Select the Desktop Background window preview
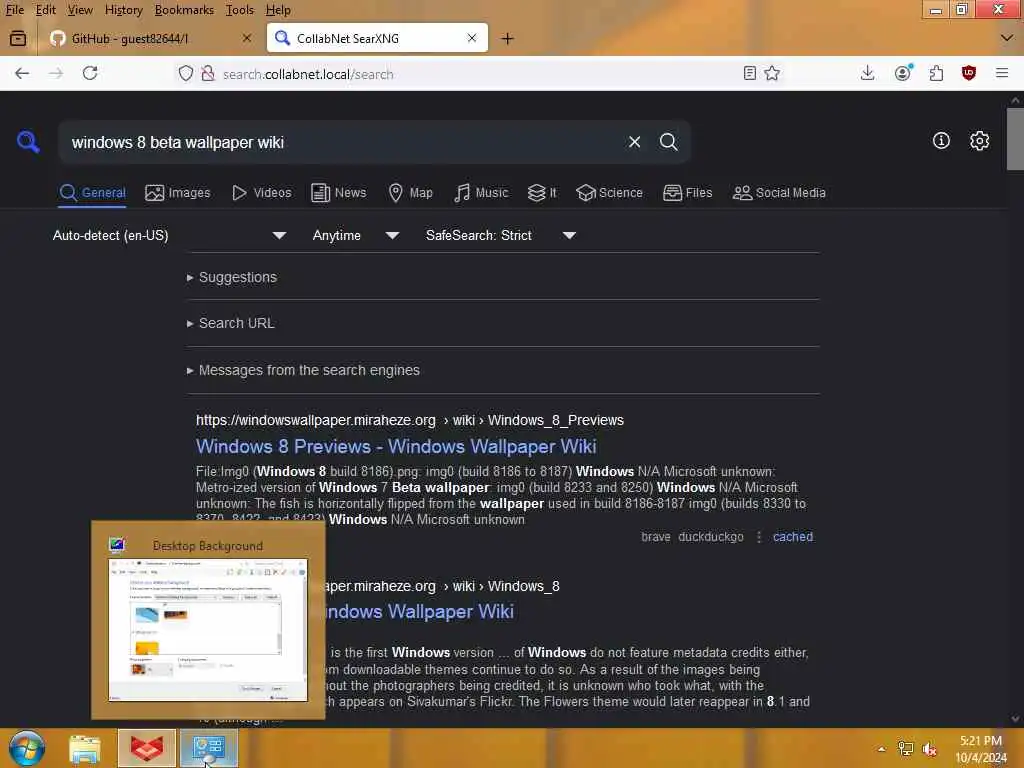1024x768 pixels. [x=208, y=620]
